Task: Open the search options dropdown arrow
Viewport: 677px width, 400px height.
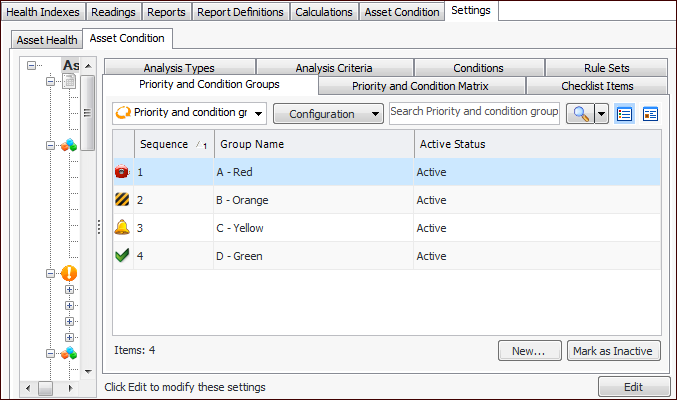Action: tap(601, 114)
